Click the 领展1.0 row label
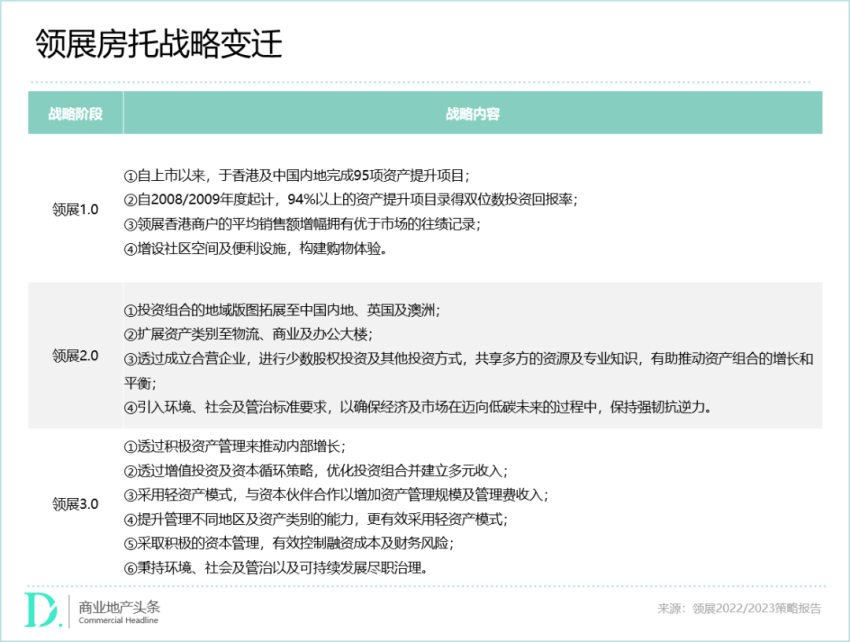 [75, 209]
